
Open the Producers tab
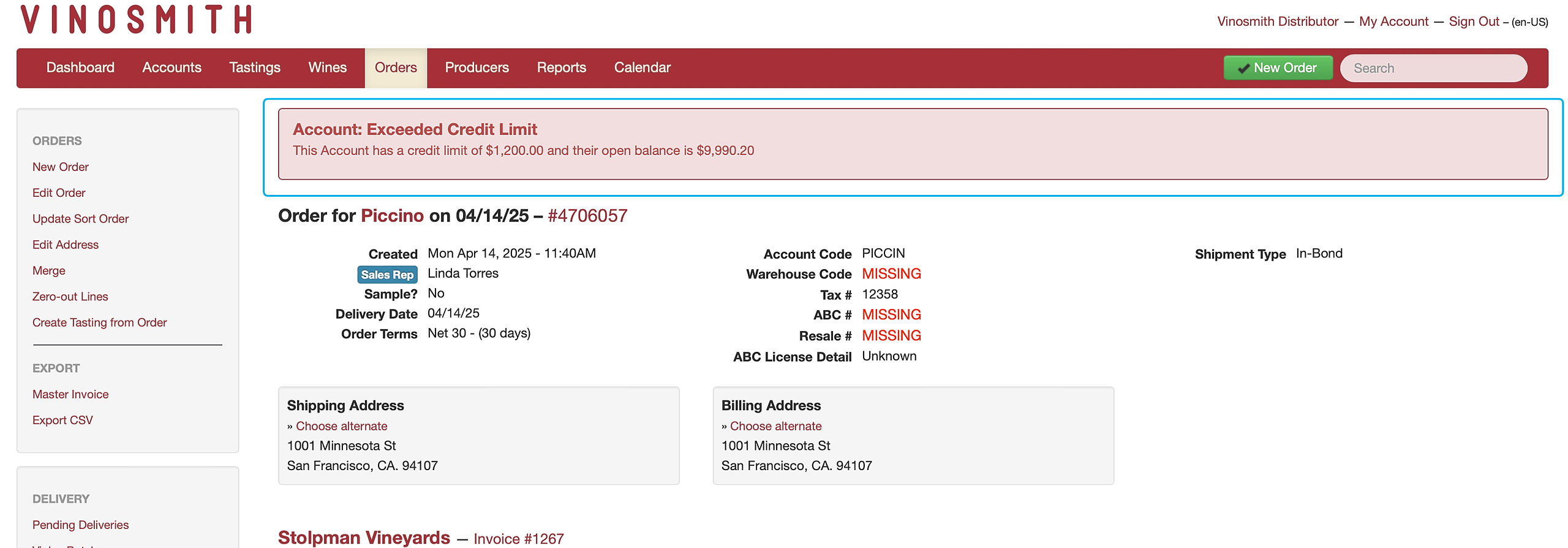pos(477,67)
